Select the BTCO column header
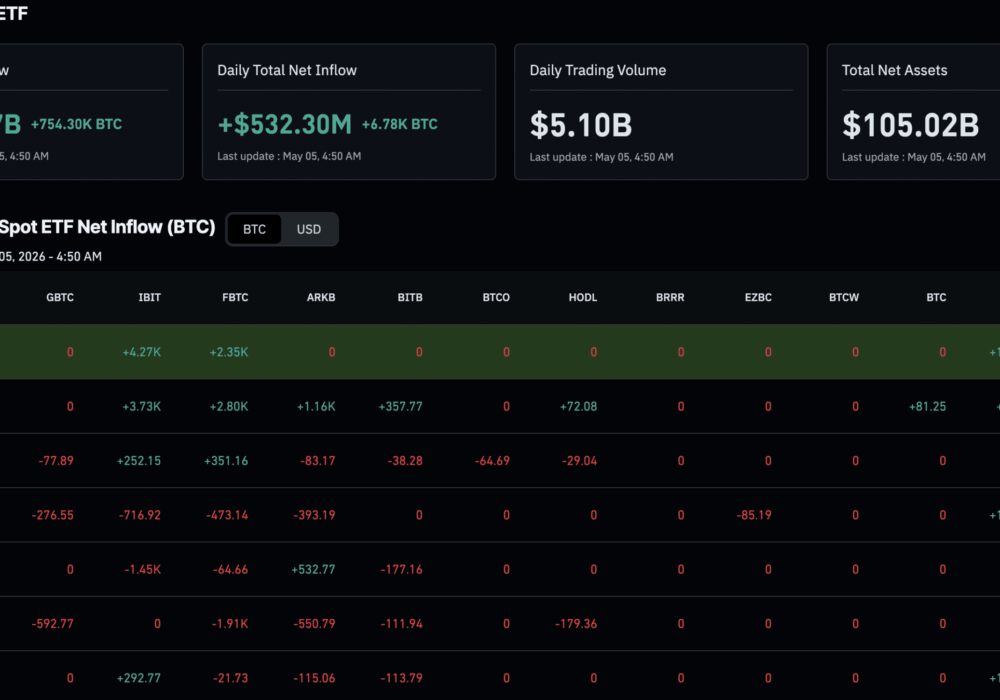Screen dimensions: 1000x700 coord(496,298)
